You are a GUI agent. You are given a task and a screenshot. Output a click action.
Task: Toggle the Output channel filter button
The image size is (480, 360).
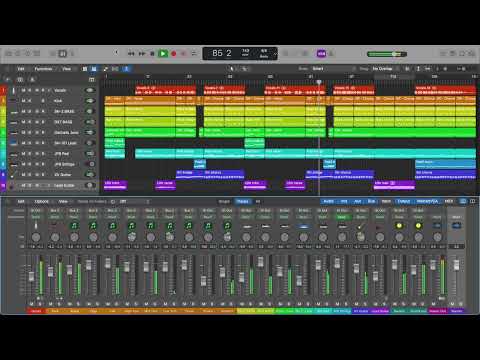coord(403,201)
